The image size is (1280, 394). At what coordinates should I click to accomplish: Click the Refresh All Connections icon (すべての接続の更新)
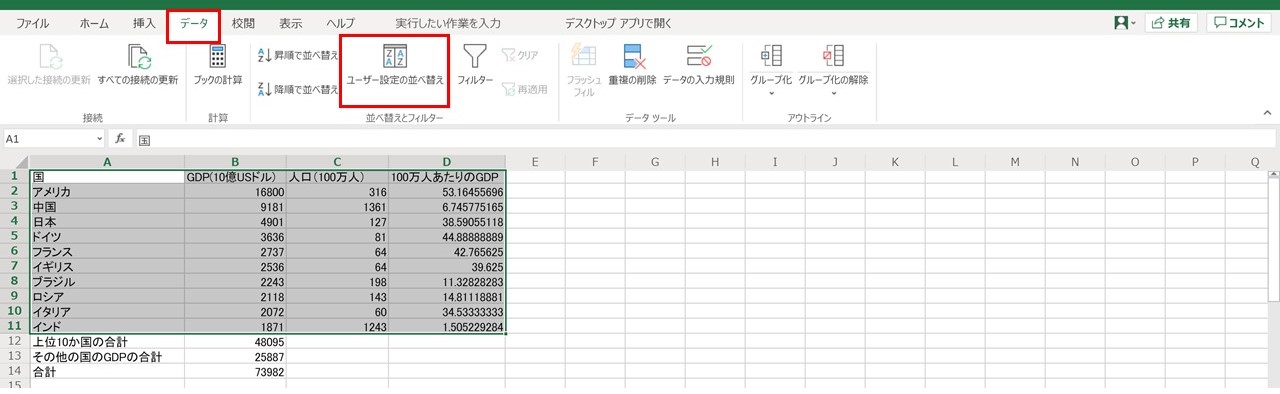pyautogui.click(x=138, y=56)
